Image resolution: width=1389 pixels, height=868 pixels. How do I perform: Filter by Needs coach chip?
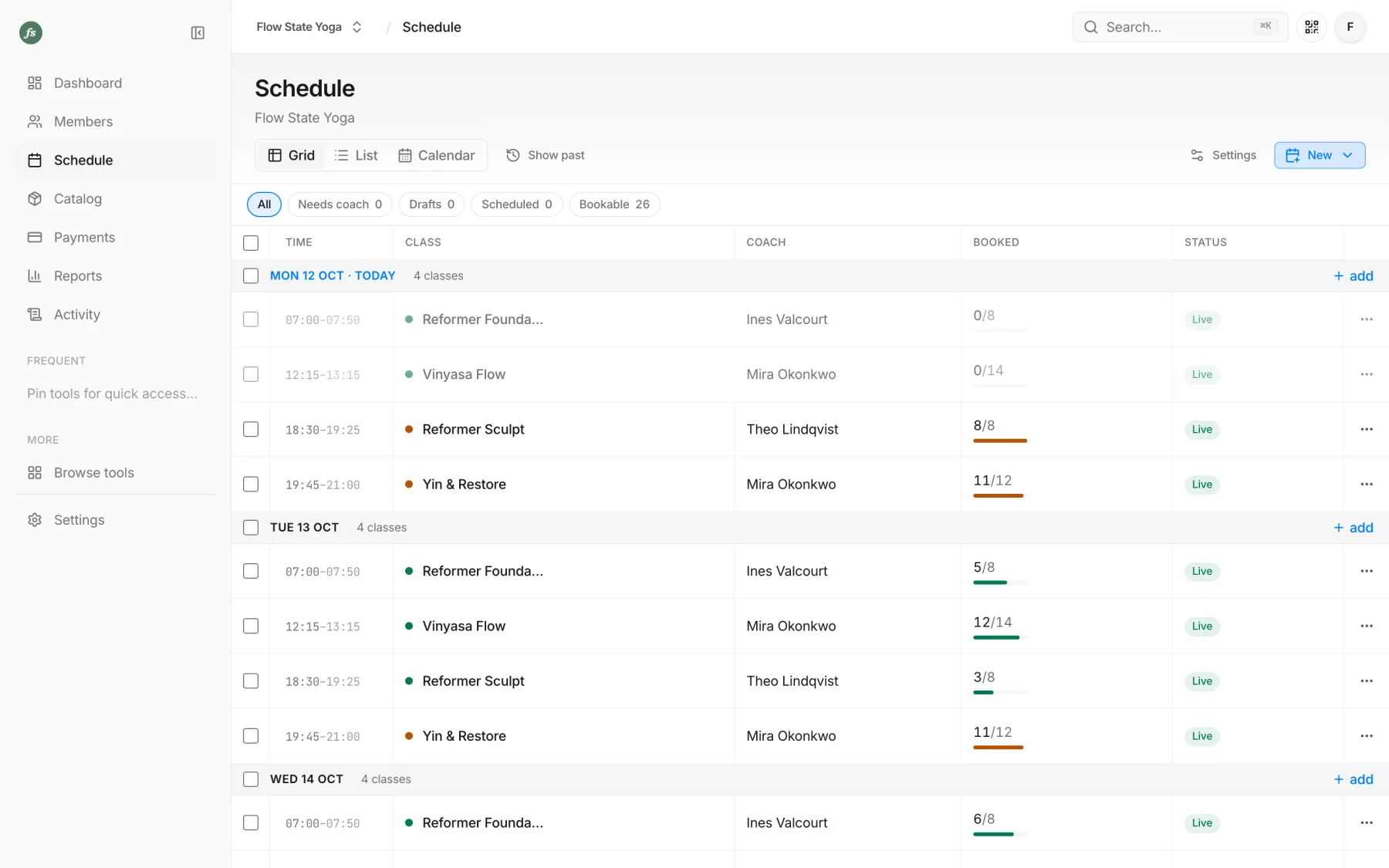click(x=340, y=204)
